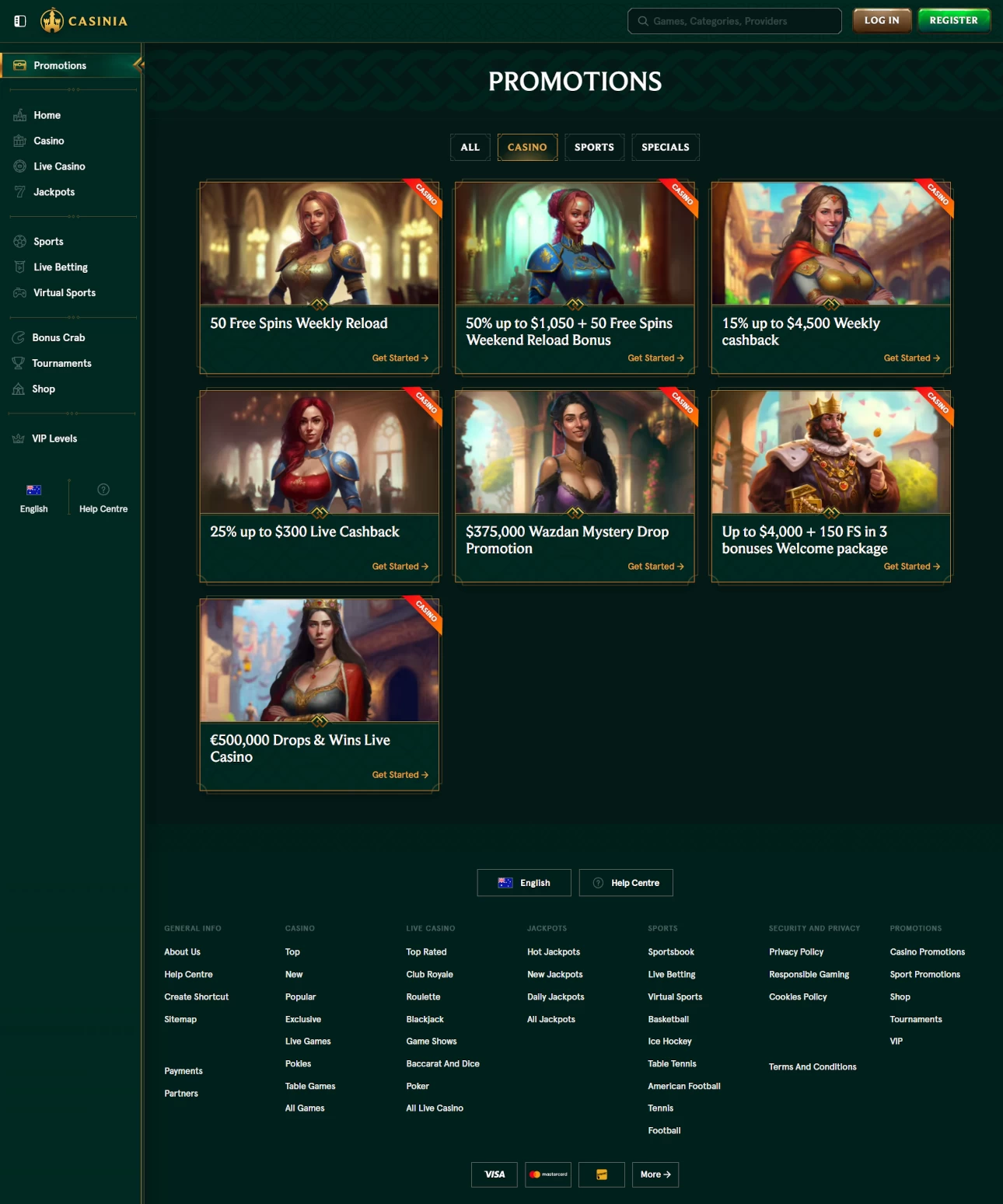1003x1204 pixels.
Task: Click the Shop sidebar icon
Action: coord(19,389)
